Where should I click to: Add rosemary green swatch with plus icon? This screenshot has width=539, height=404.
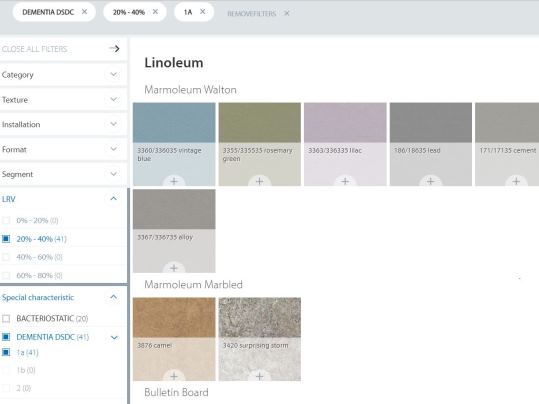coord(260,181)
